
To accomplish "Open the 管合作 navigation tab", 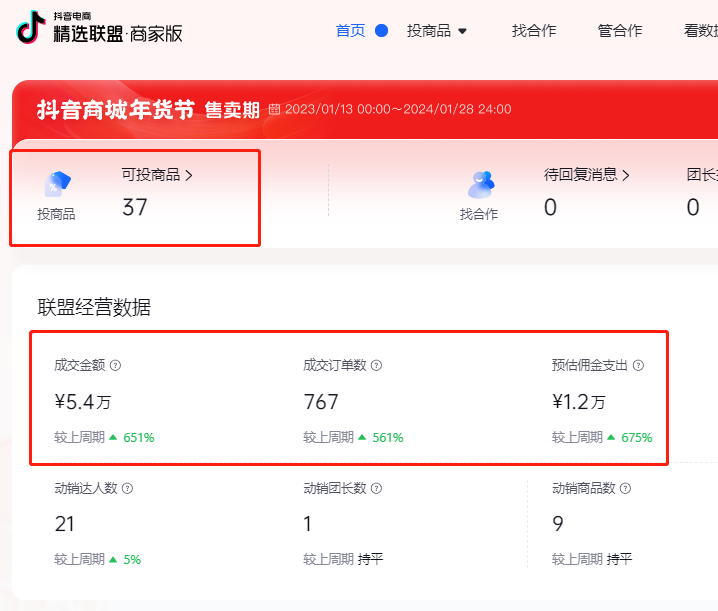I will pos(620,31).
